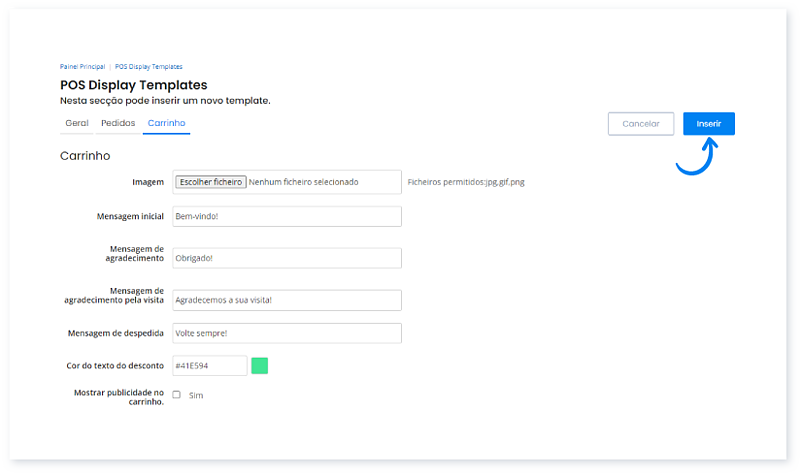Image resolution: width=800 pixels, height=474 pixels.
Task: Click the Inserir button
Action: 709,124
